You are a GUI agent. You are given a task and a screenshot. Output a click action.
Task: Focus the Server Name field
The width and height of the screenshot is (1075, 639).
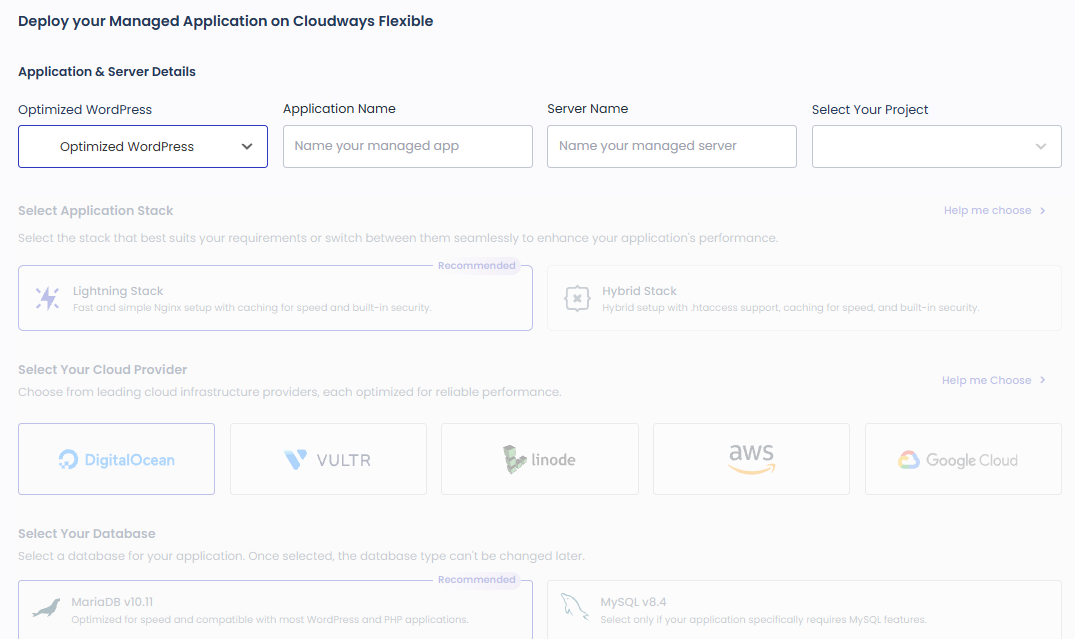point(672,146)
